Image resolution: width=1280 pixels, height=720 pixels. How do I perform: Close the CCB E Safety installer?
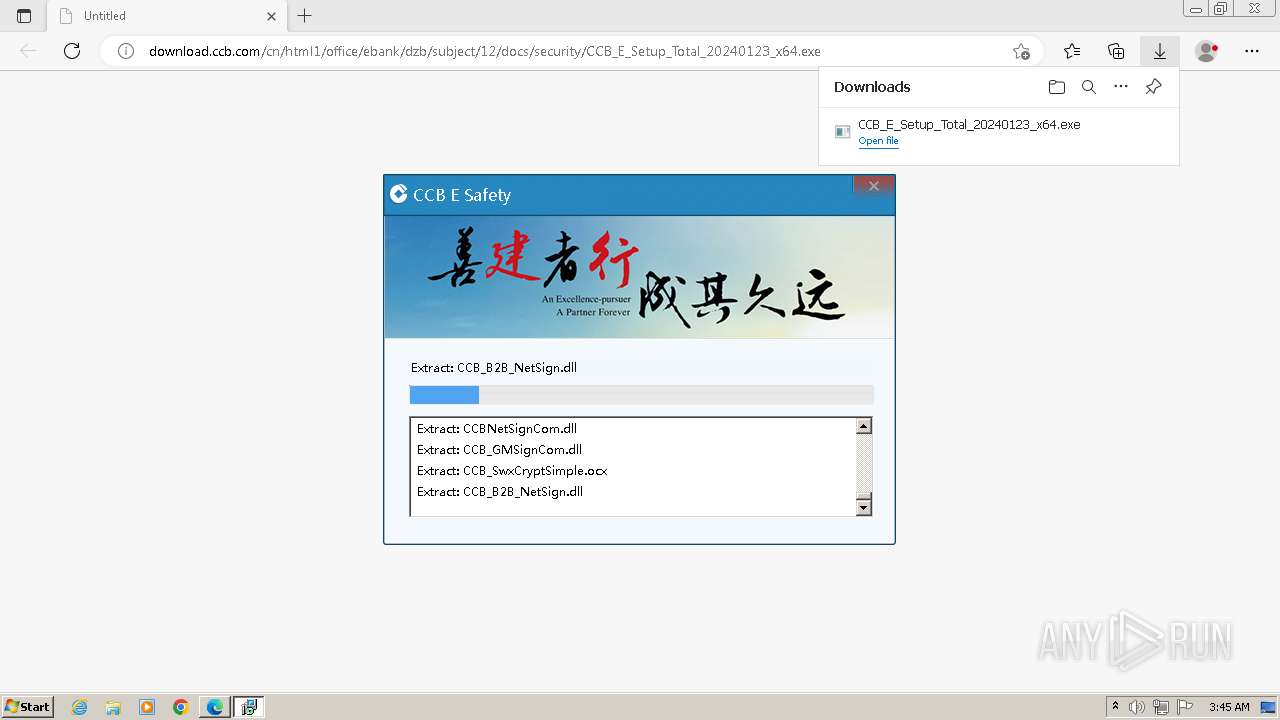click(x=873, y=185)
